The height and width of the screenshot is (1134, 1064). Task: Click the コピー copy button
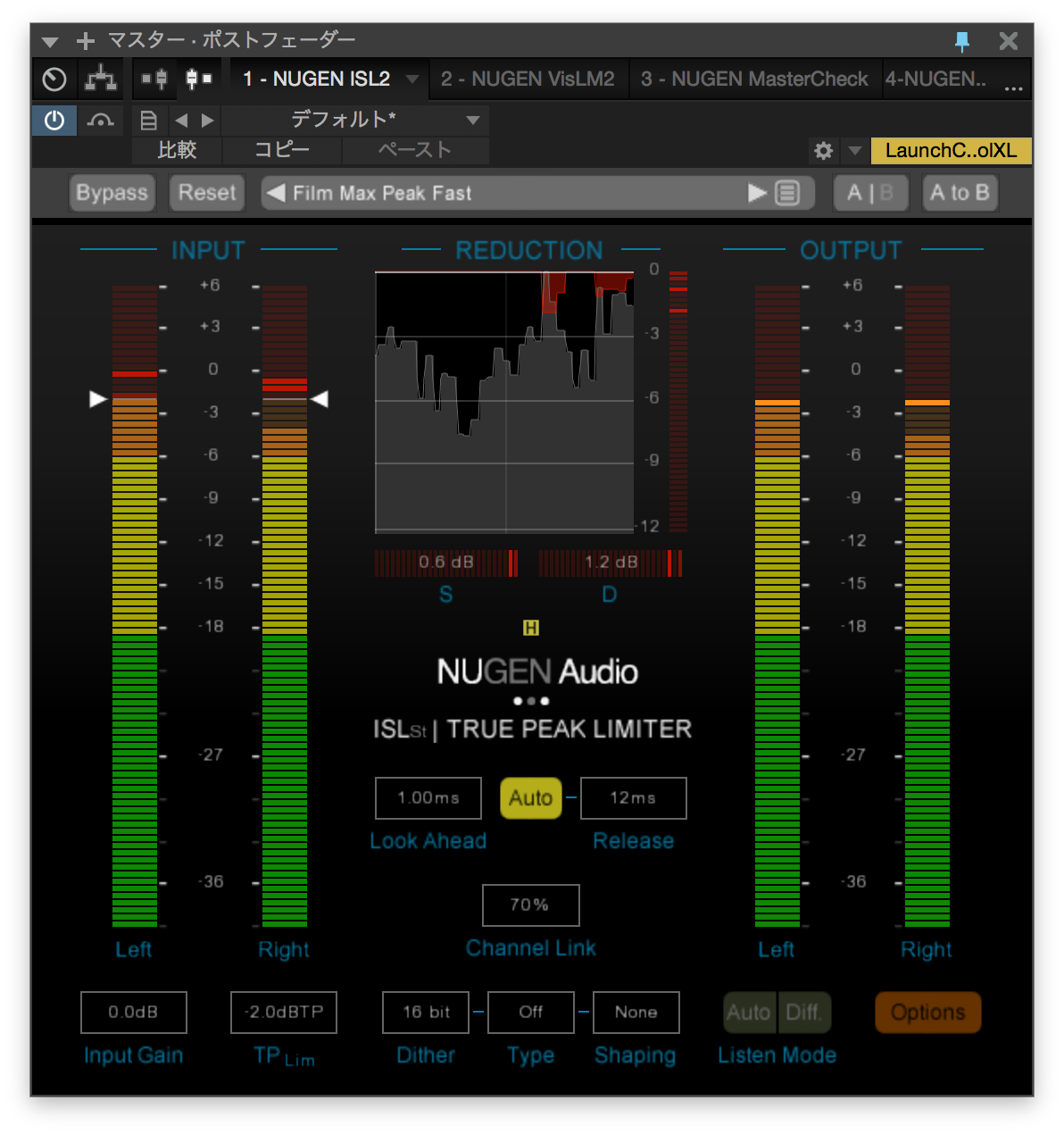pos(282,150)
